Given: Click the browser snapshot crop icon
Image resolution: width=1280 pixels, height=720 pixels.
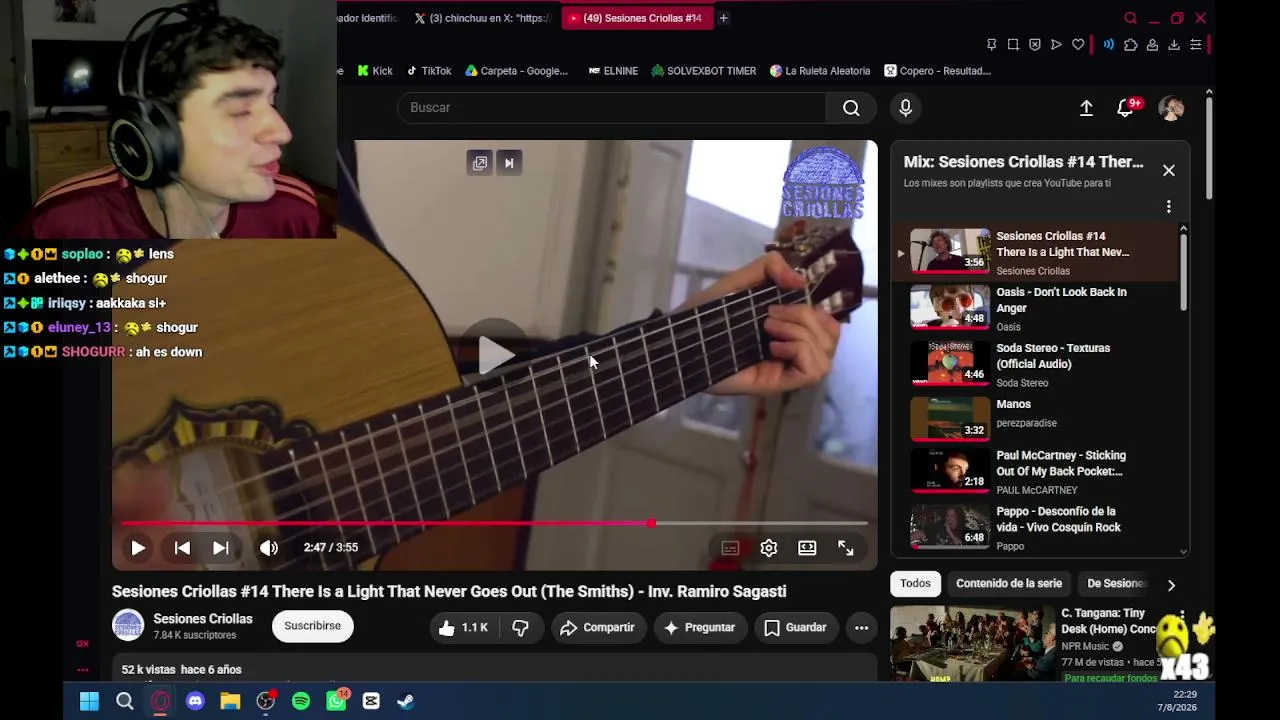Looking at the screenshot, I should 1013,45.
